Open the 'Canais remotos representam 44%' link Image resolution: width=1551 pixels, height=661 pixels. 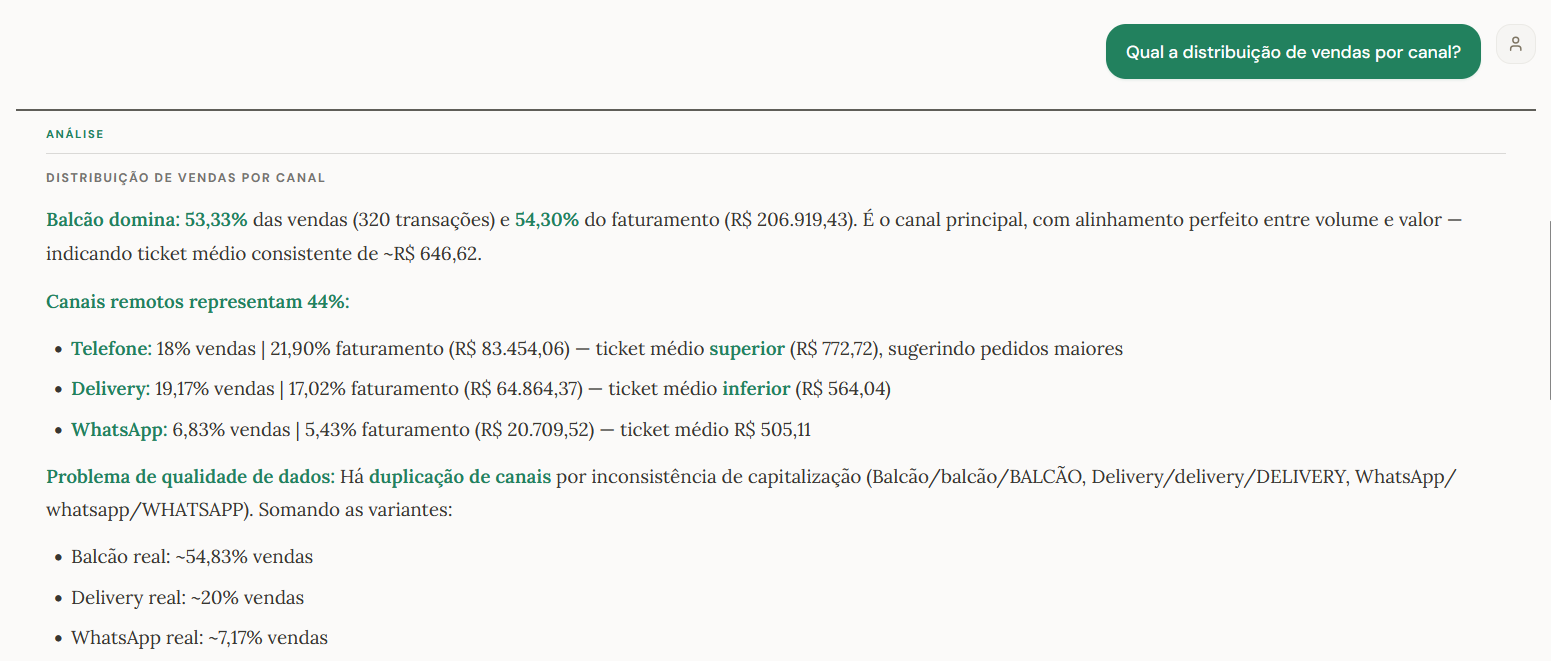pyautogui.click(x=197, y=301)
